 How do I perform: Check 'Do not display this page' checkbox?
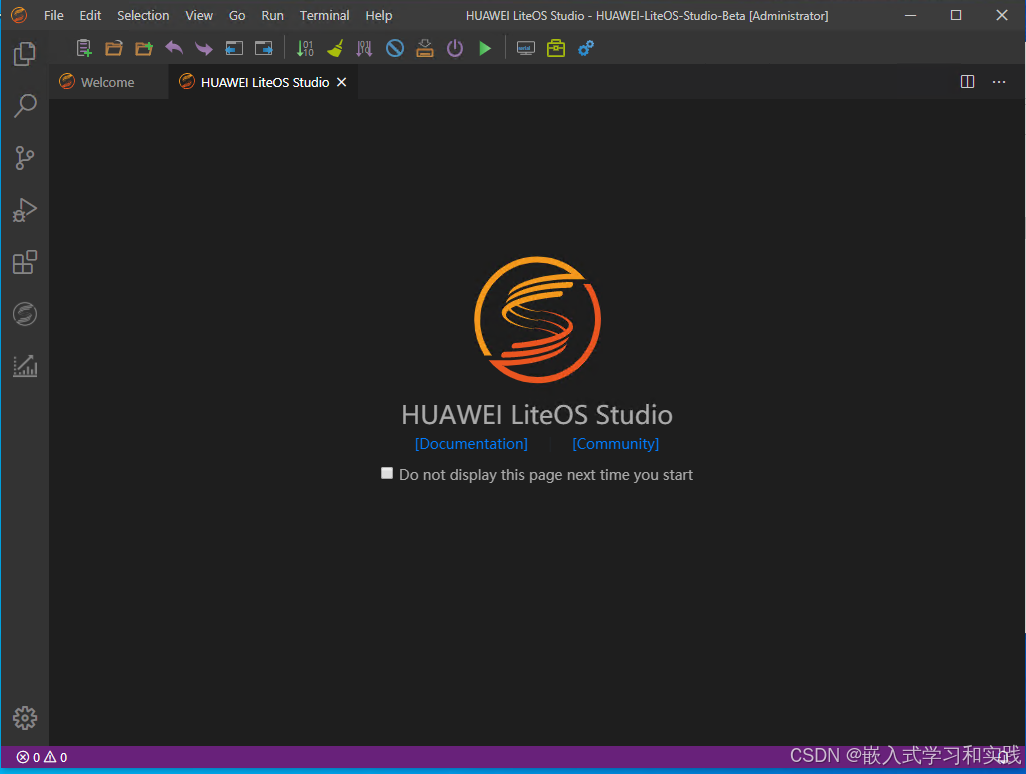pos(387,473)
